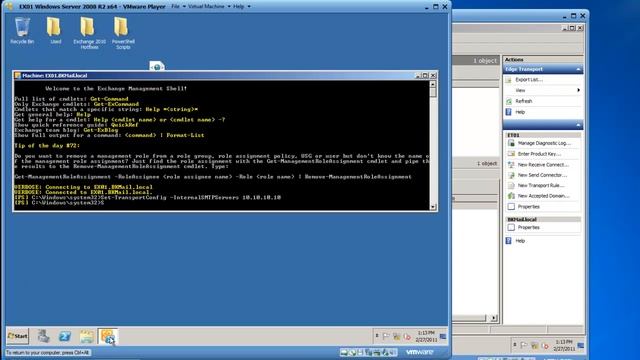Open Properties under the BKMail.local section
The width and height of the screenshot is (640, 360).
[528, 227]
